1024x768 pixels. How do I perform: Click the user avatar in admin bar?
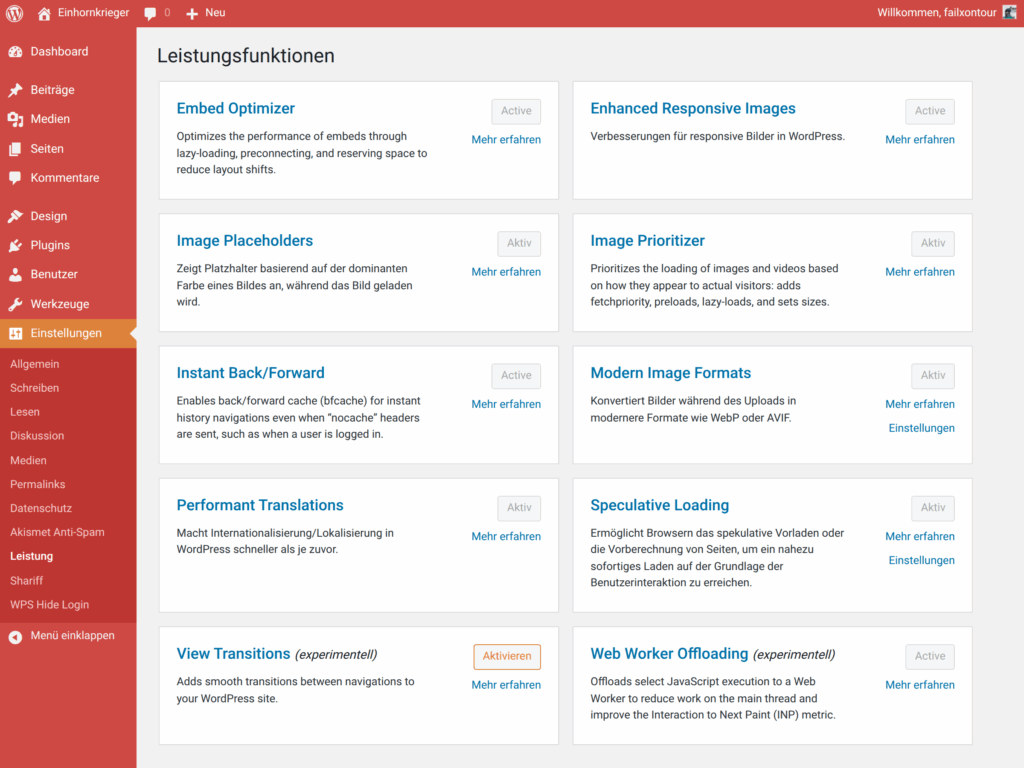1010,12
